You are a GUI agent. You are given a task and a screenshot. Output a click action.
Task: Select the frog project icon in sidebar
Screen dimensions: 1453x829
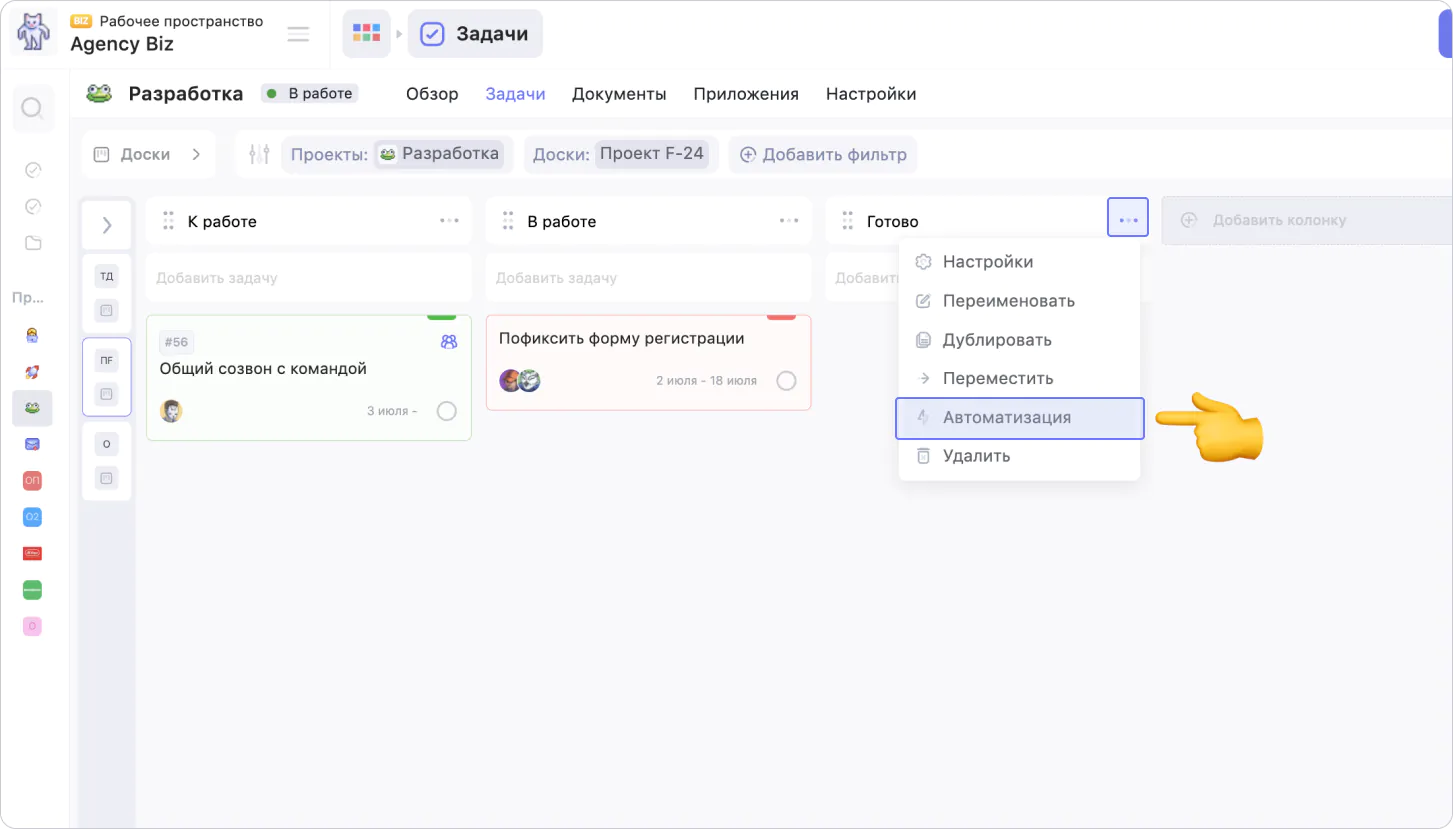(32, 408)
